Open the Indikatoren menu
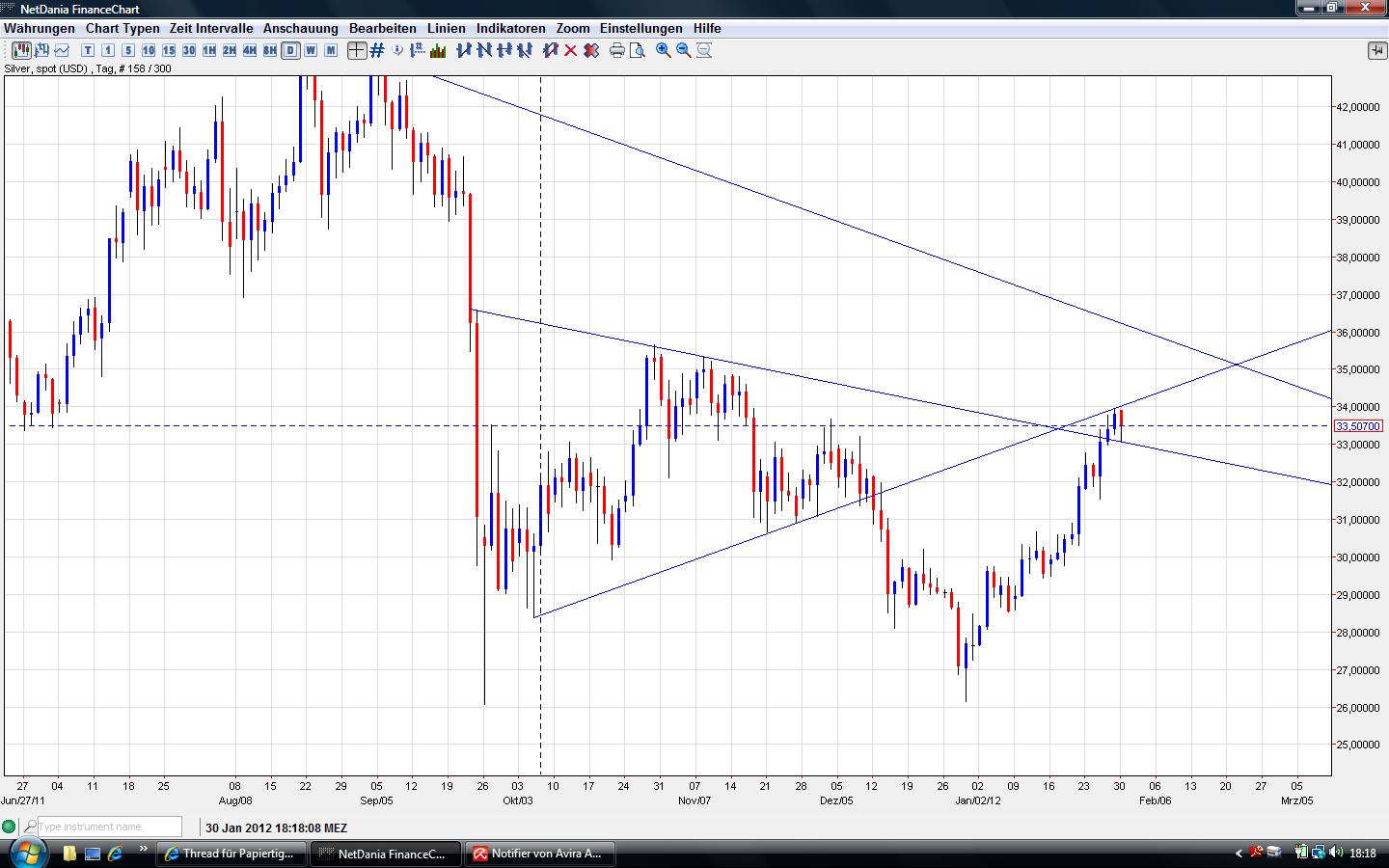Viewport: 1389px width, 868px height. pyautogui.click(x=510, y=28)
